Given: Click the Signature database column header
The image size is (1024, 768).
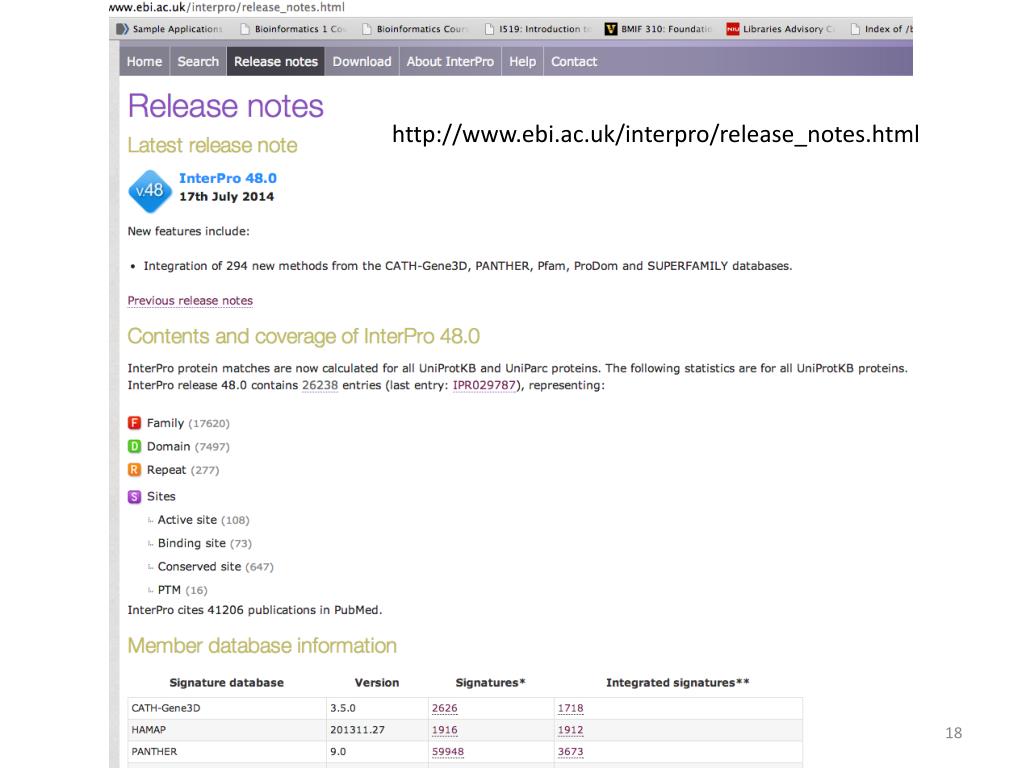Looking at the screenshot, I should [x=227, y=682].
